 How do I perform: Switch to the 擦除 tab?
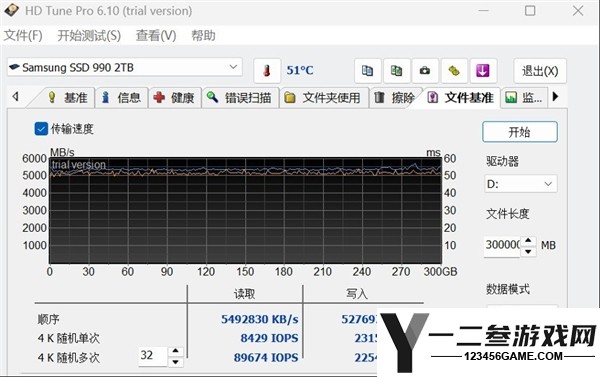[x=395, y=98]
